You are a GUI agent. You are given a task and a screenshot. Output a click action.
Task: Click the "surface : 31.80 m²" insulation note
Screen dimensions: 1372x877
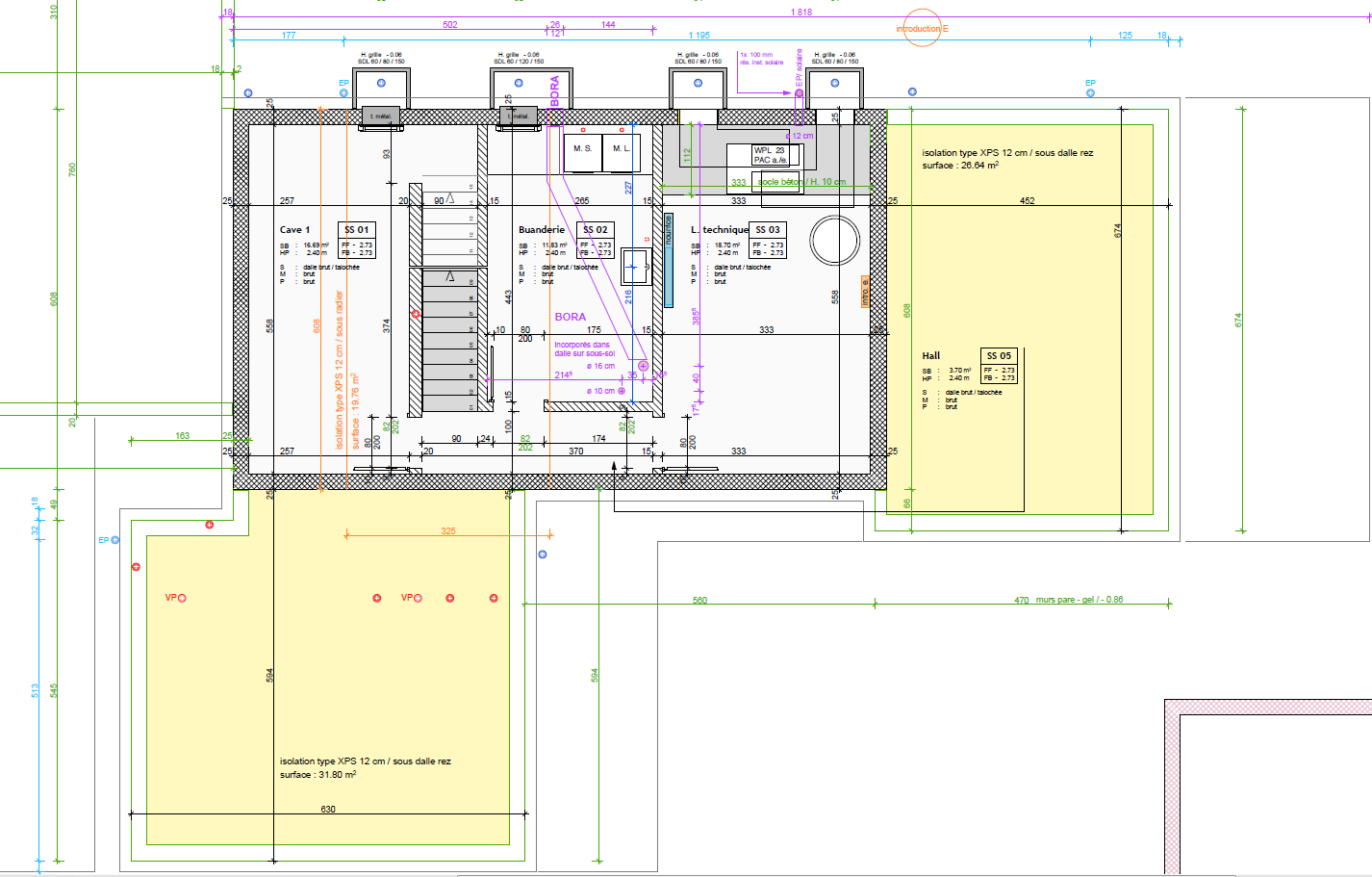pos(318,774)
